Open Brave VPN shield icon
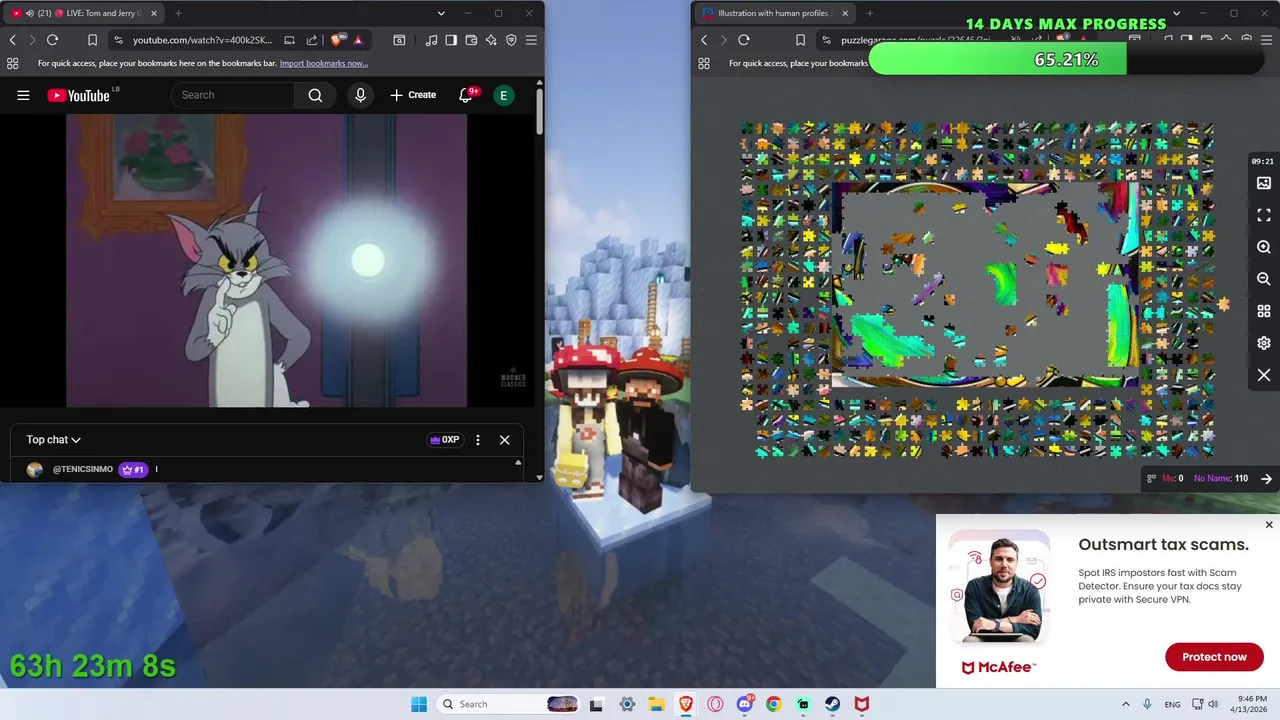 (x=511, y=40)
